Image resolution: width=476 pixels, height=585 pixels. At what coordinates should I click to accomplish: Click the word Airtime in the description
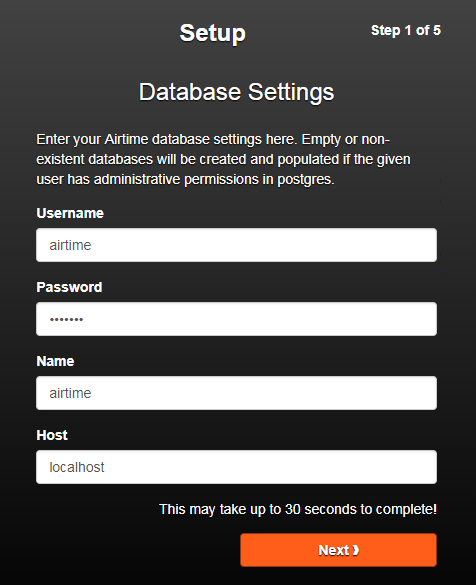click(x=126, y=139)
